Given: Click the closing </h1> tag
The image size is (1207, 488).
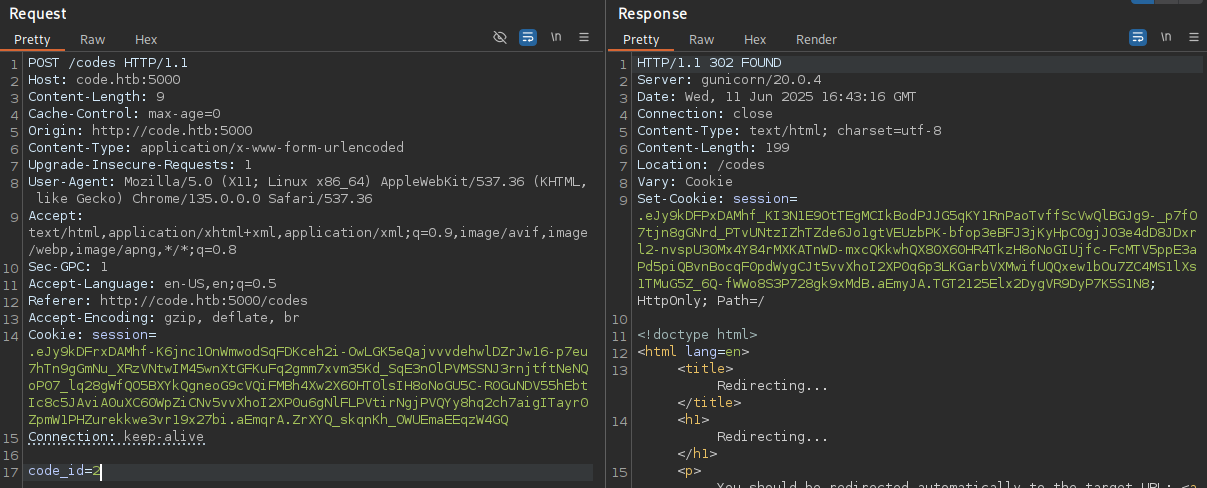Looking at the screenshot, I should tap(697, 454).
